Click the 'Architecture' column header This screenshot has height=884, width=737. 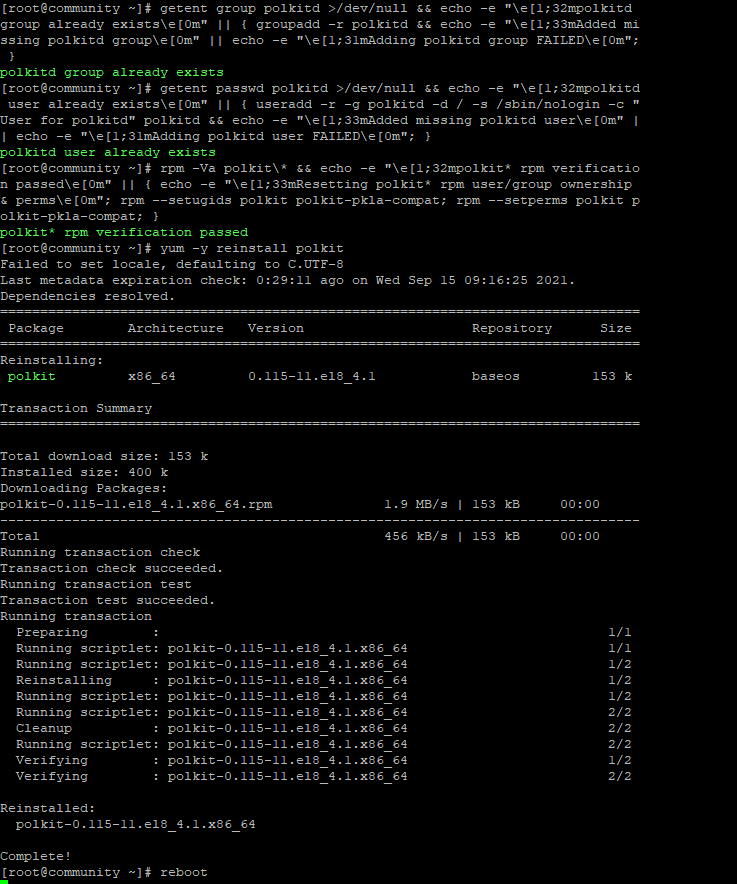pyautogui.click(x=175, y=328)
